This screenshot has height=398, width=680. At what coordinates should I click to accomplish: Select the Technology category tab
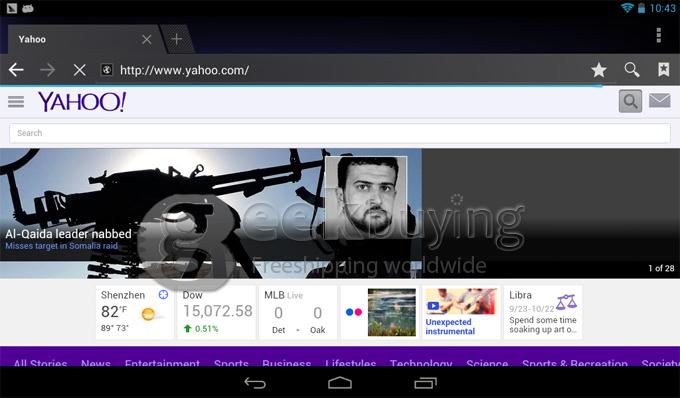coord(421,363)
